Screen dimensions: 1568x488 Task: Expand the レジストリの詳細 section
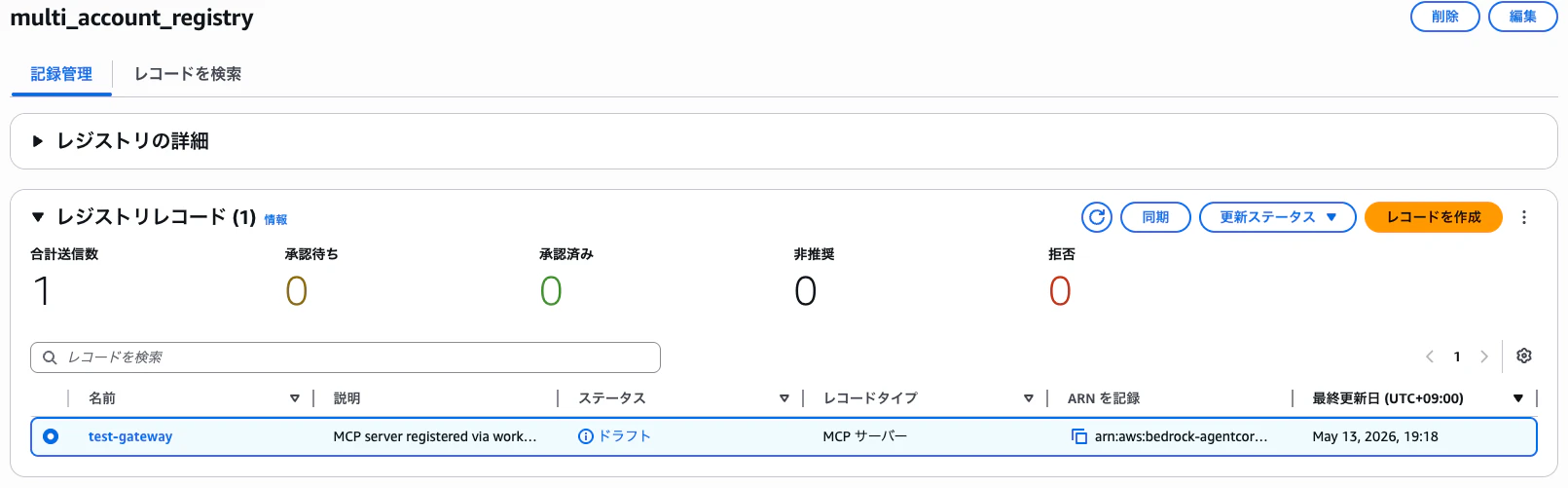[38, 141]
